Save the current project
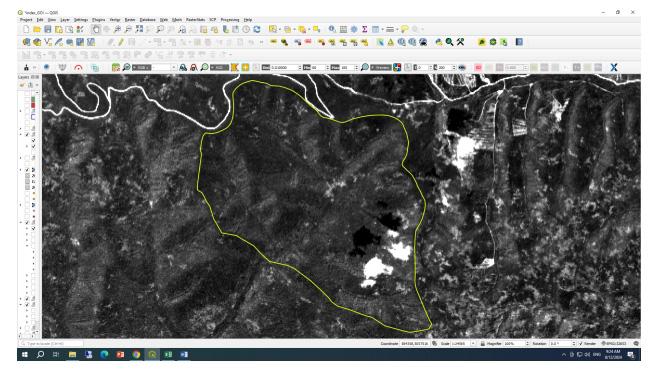 pos(48,29)
